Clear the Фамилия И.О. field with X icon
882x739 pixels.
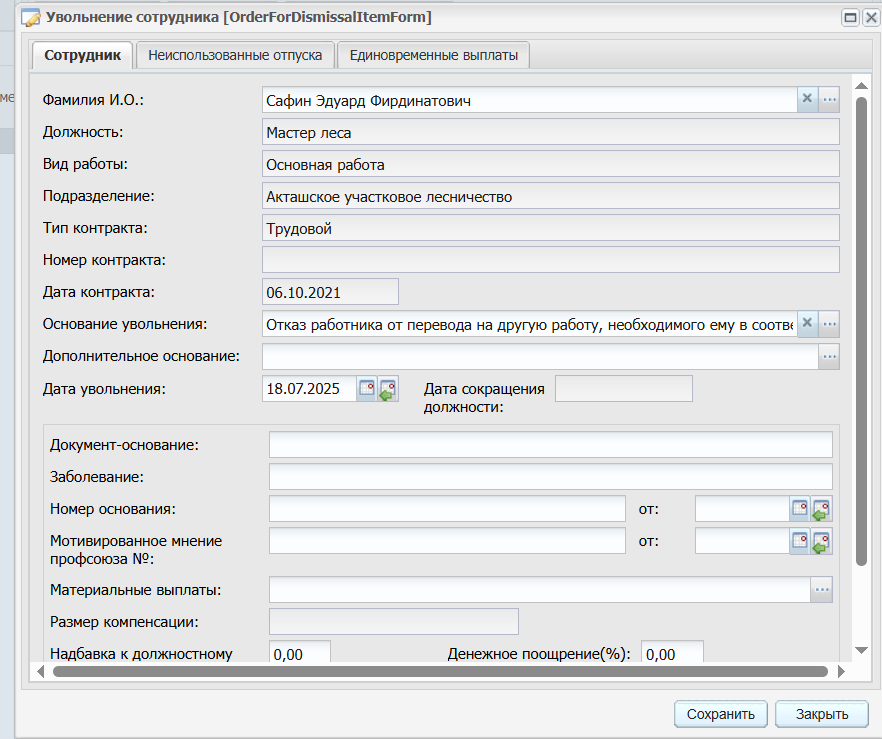point(807,100)
